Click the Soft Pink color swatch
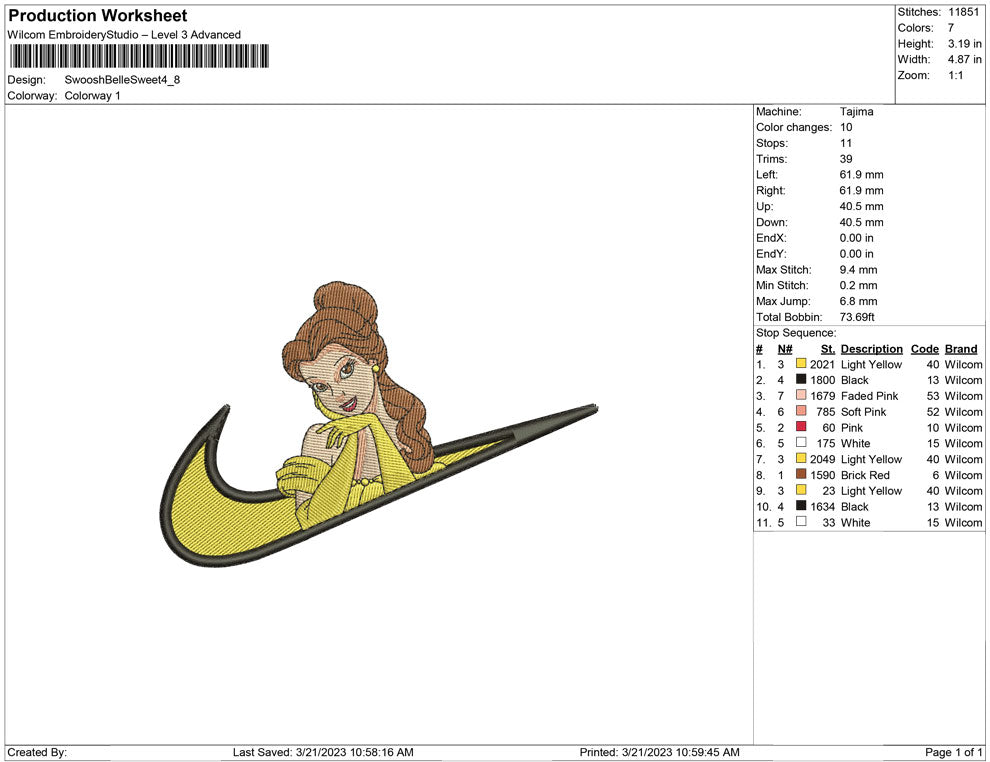The width and height of the screenshot is (990, 762). (x=801, y=412)
